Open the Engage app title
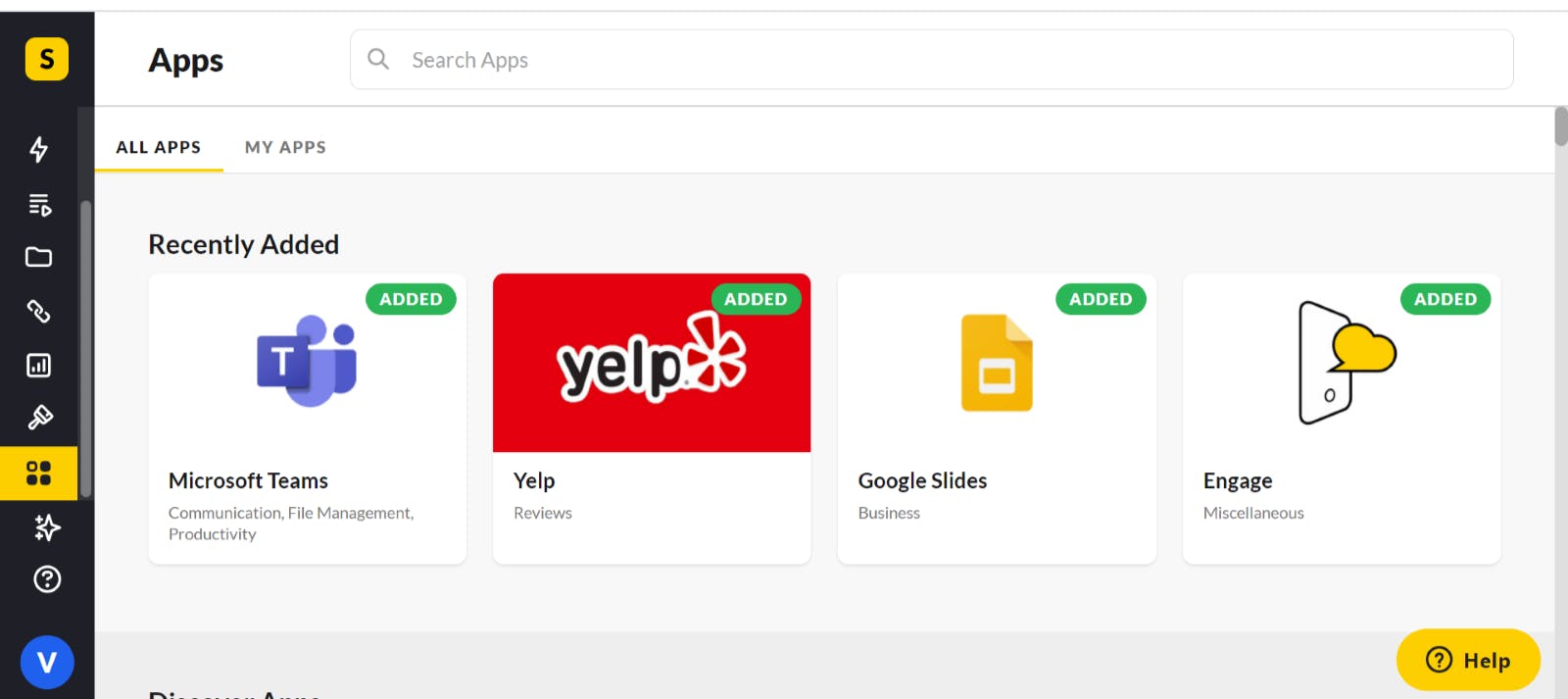Screen dimensions: 1568x699 tap(1238, 480)
